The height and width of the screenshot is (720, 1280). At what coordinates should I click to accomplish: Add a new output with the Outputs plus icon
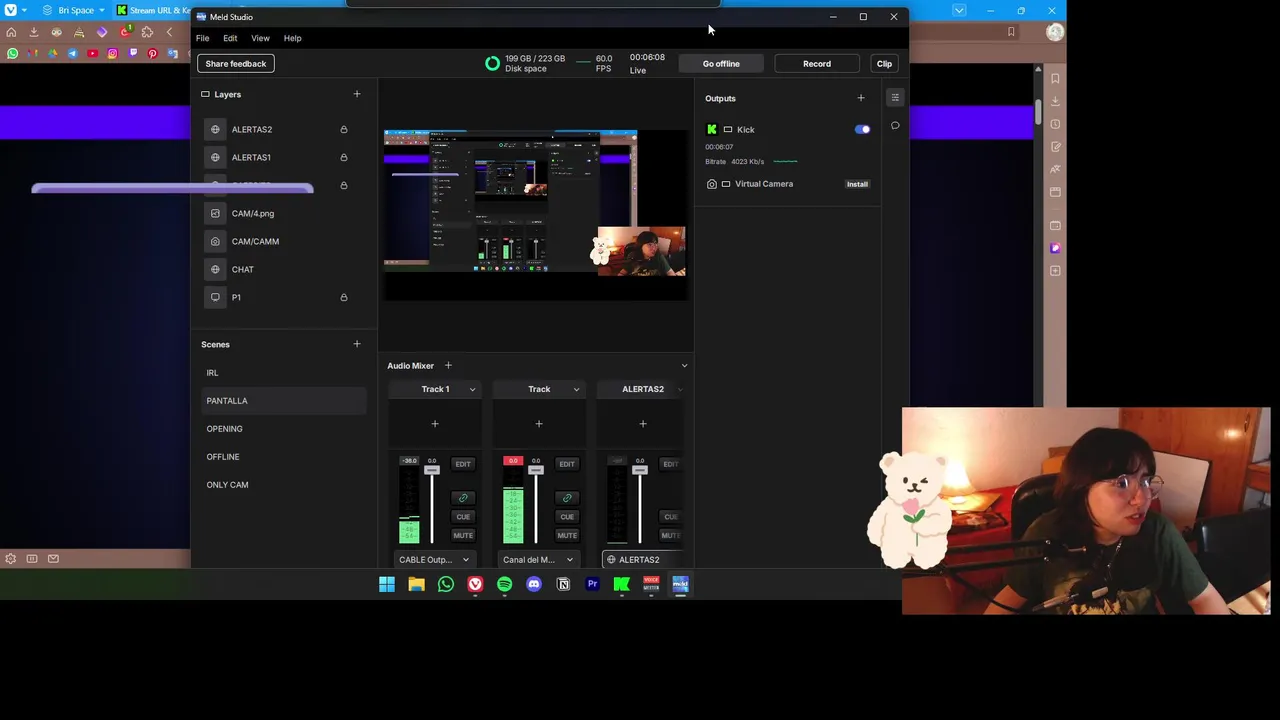pyautogui.click(x=860, y=98)
